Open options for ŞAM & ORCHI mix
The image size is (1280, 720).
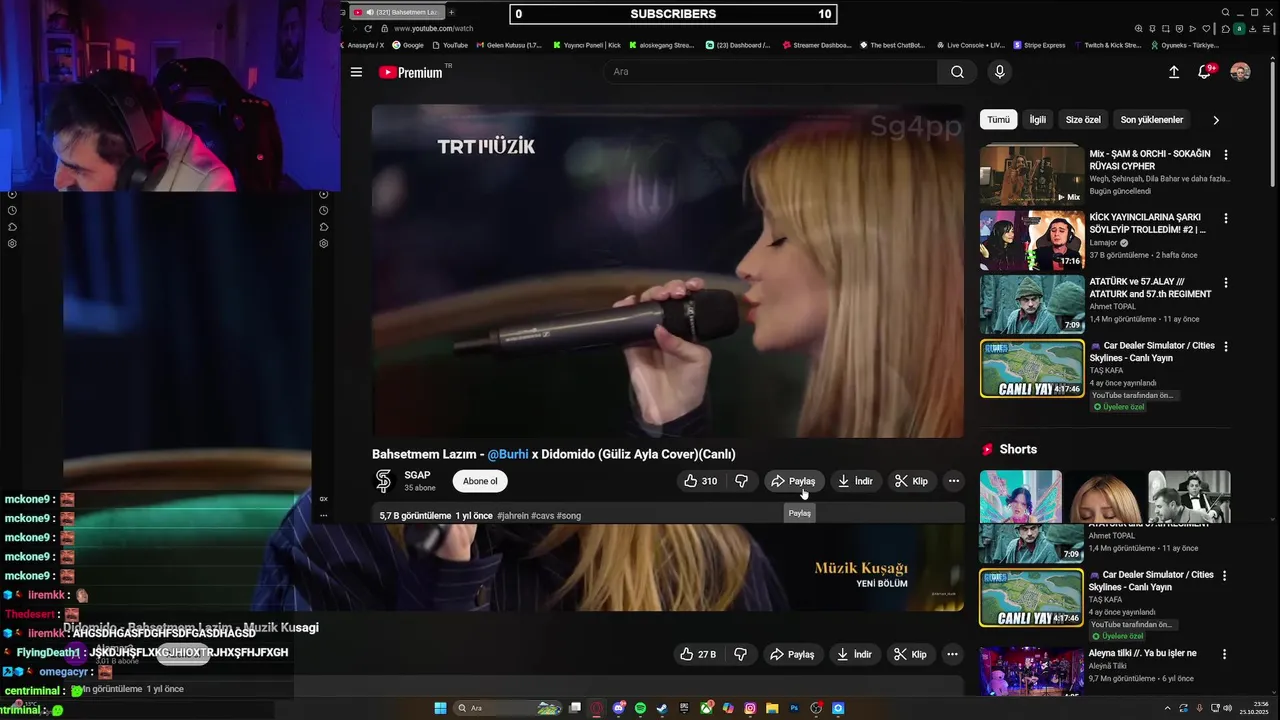[1226, 155]
